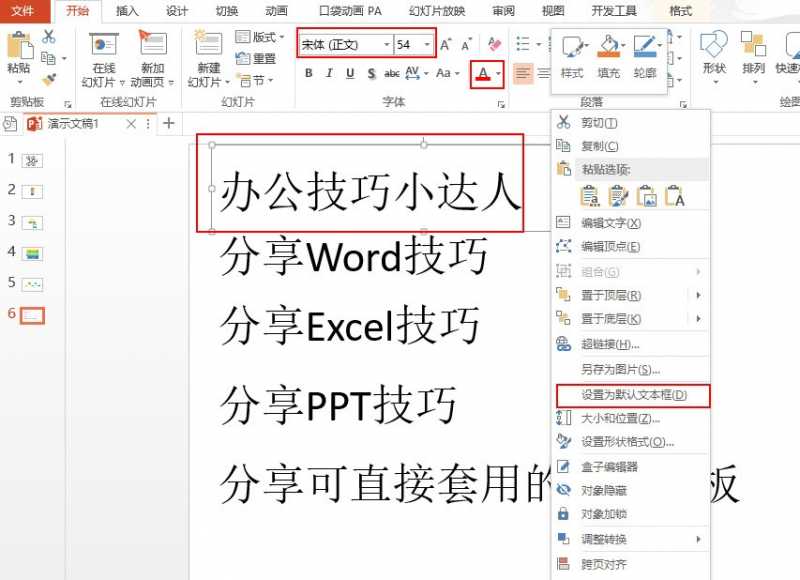The image size is (800, 580).
Task: Select the Format Painter brush icon
Action: point(49,79)
